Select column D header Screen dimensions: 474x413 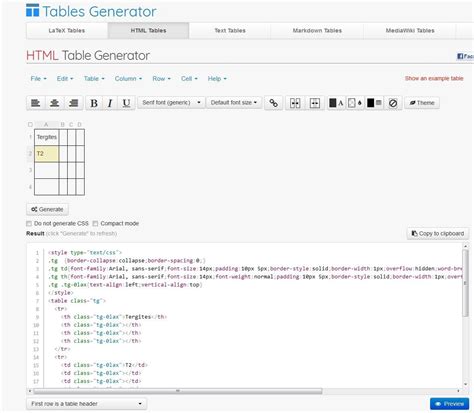pyautogui.click(x=80, y=125)
